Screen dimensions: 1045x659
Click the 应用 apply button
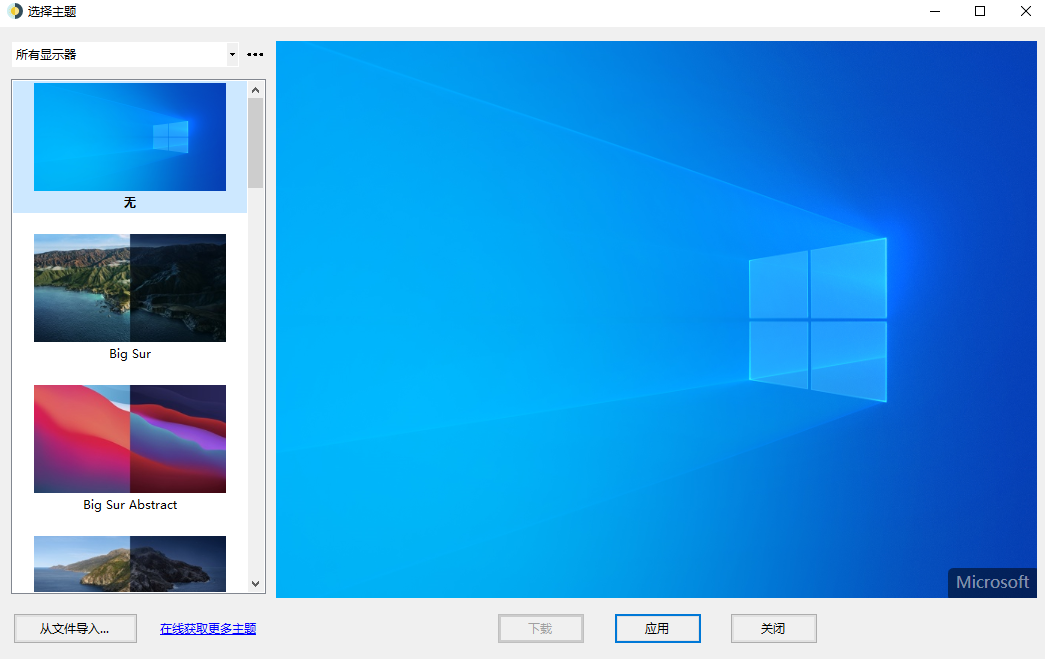click(657, 628)
